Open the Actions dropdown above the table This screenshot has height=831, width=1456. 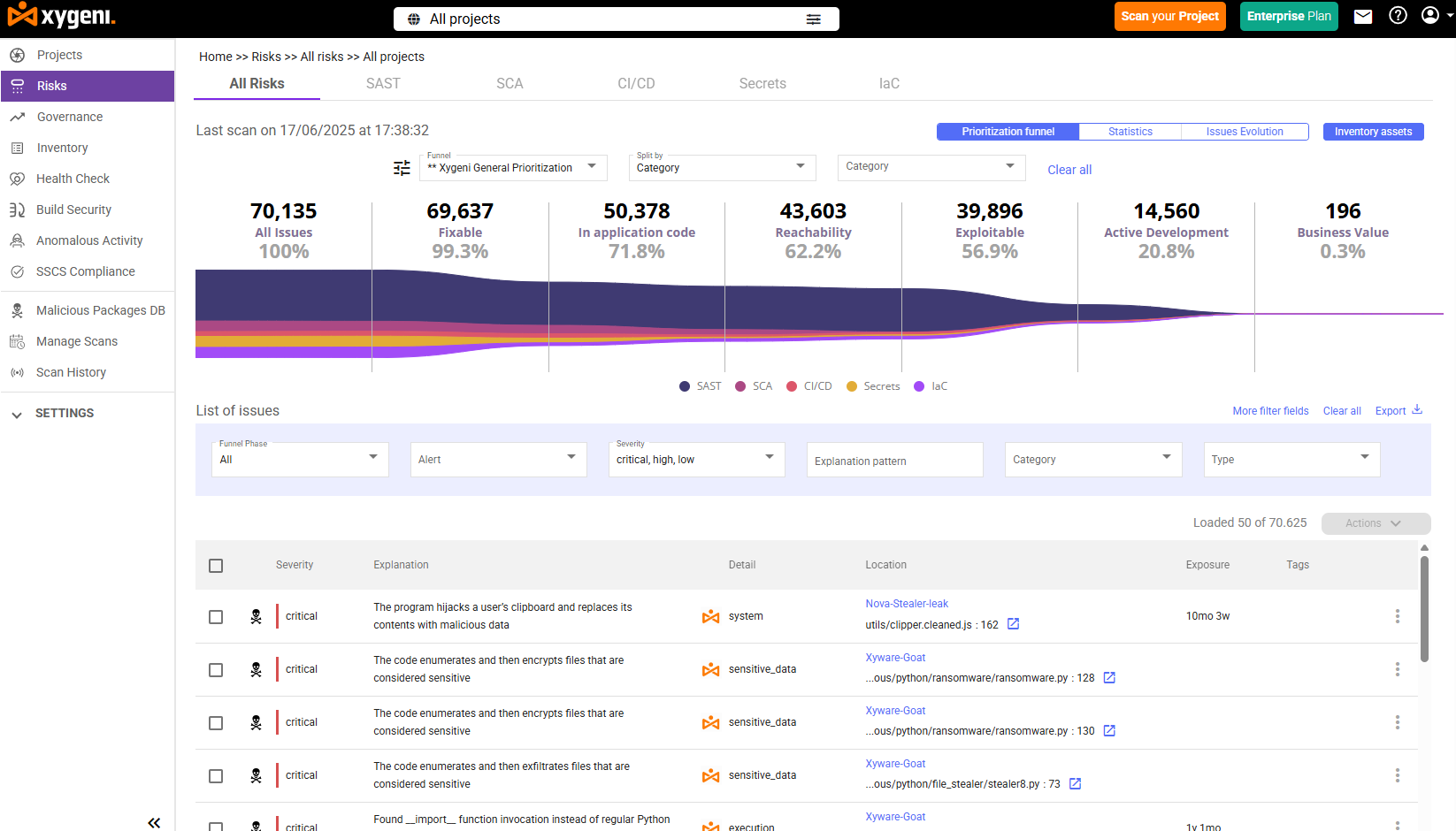click(1375, 522)
